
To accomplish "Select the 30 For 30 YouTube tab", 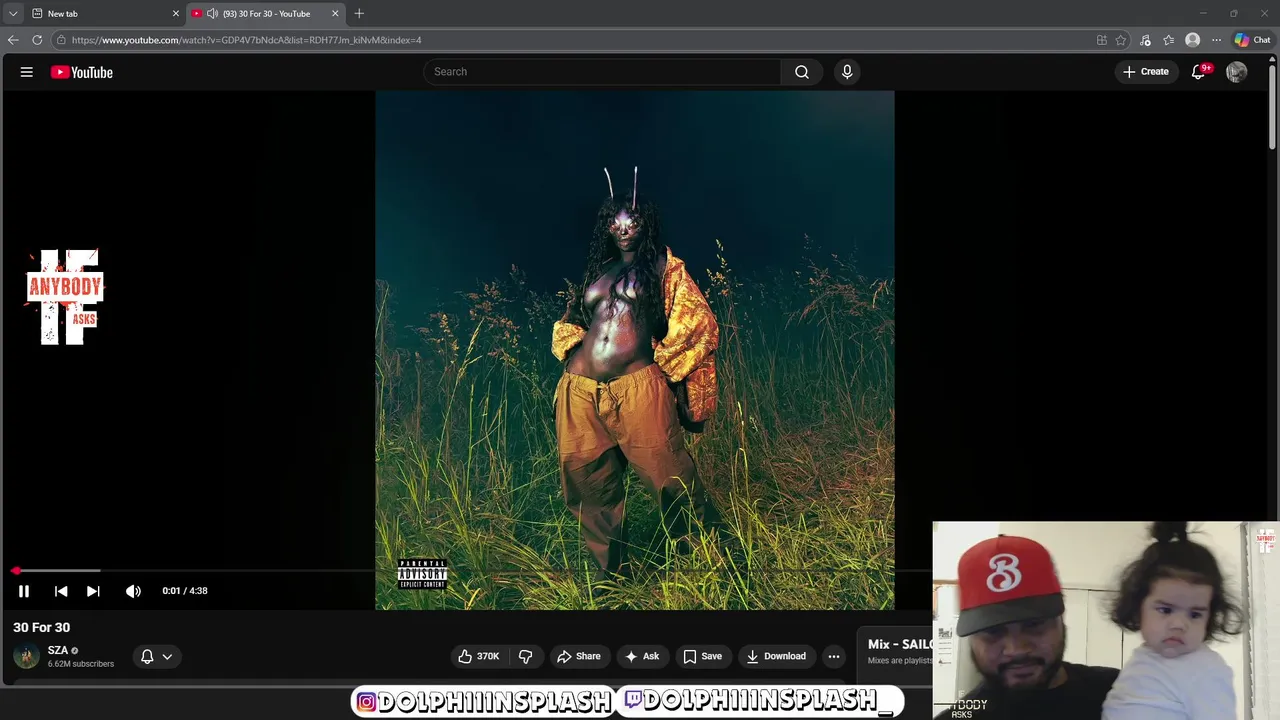I will (x=267, y=14).
